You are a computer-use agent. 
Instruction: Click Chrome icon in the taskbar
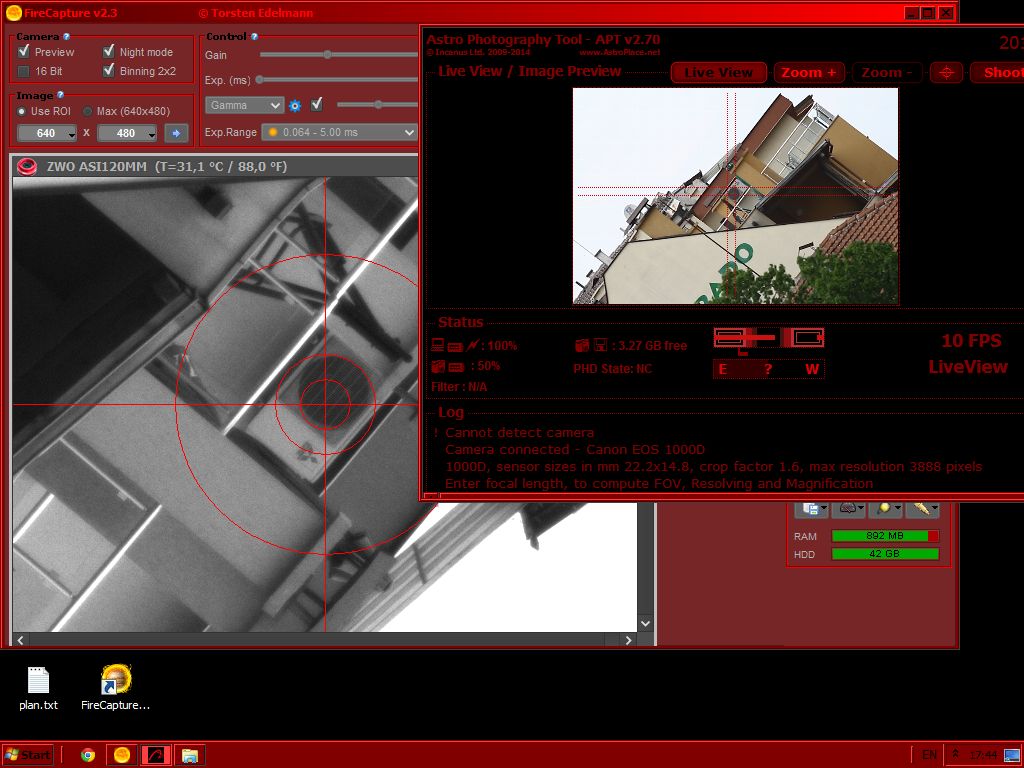click(88, 755)
